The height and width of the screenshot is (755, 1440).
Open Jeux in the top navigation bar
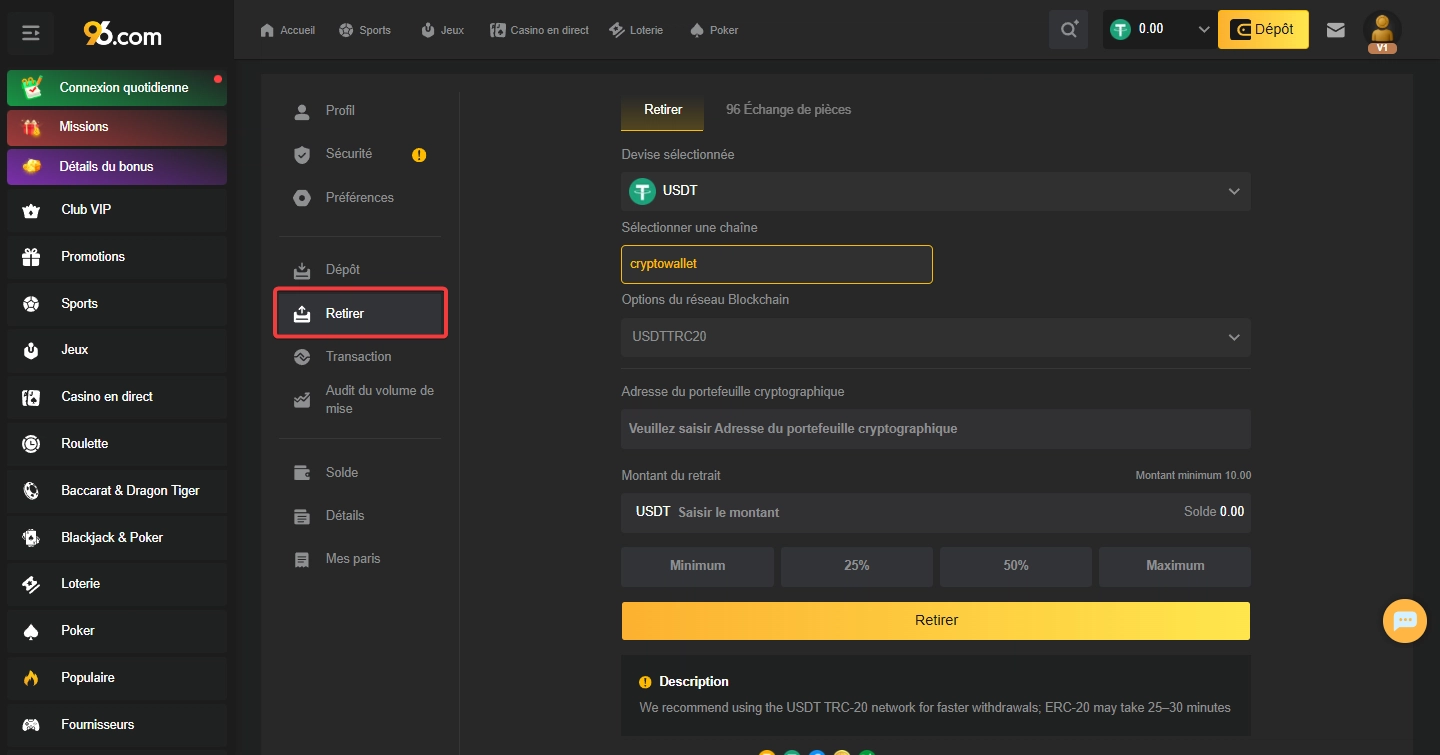pyautogui.click(x=442, y=30)
